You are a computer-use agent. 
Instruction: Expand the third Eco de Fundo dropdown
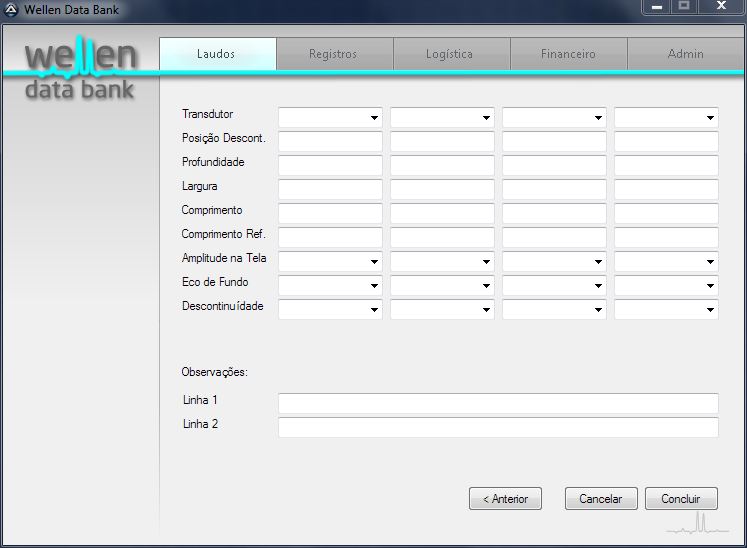pyautogui.click(x=554, y=285)
